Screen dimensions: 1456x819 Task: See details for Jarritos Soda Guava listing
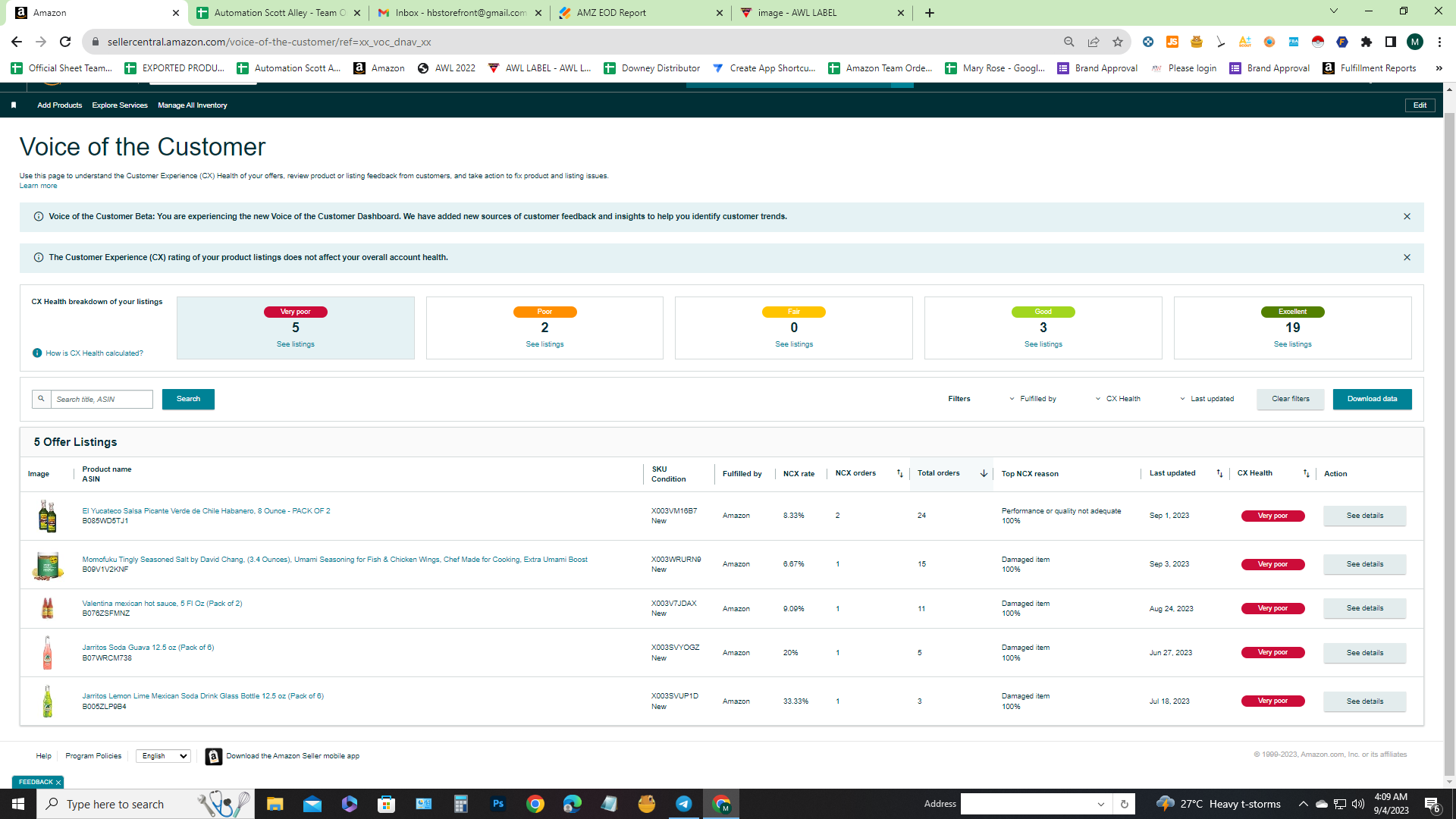click(x=1364, y=653)
